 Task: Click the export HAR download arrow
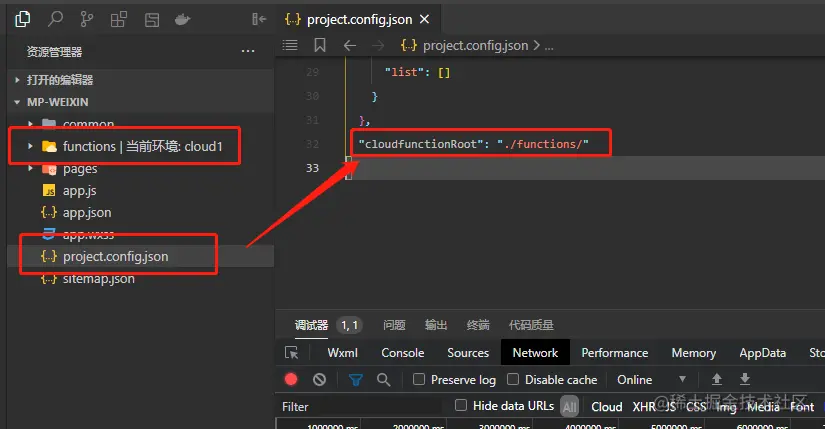pyautogui.click(x=745, y=379)
